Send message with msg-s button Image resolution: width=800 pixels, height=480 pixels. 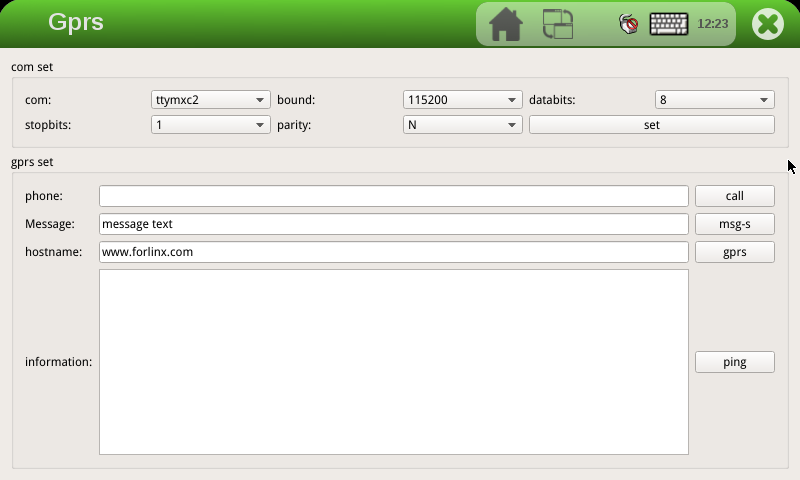735,224
